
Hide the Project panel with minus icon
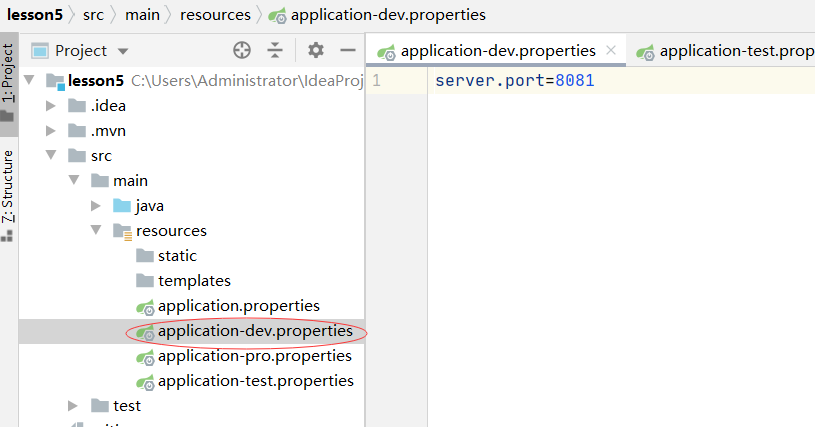[348, 50]
